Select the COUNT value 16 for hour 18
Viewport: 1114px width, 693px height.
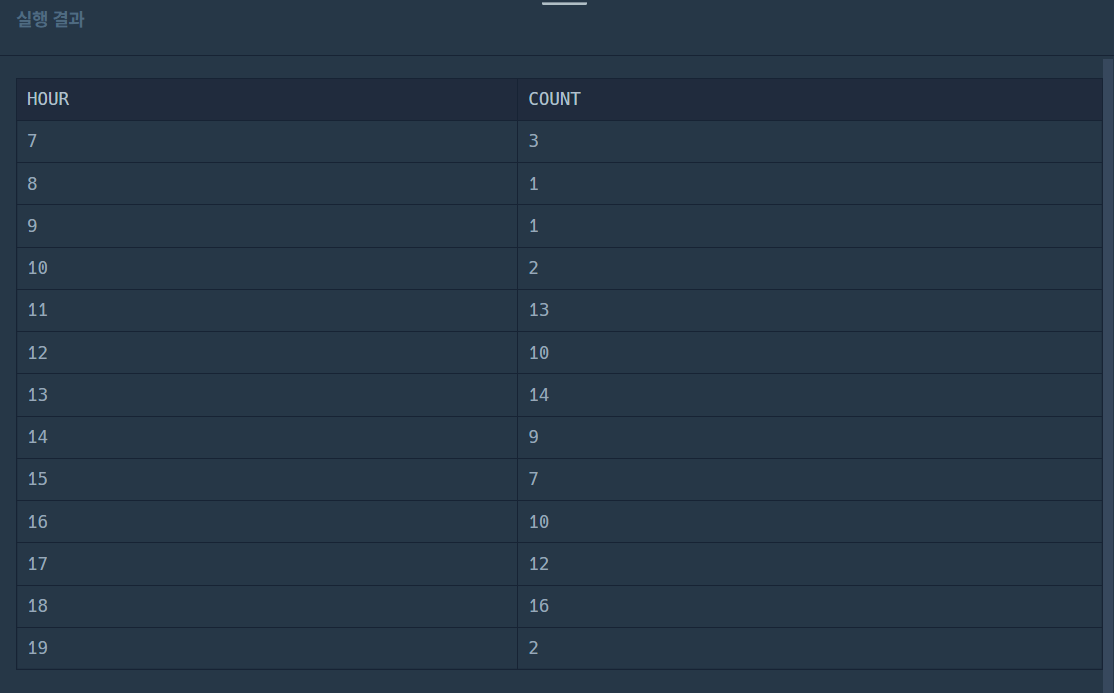[810, 606]
